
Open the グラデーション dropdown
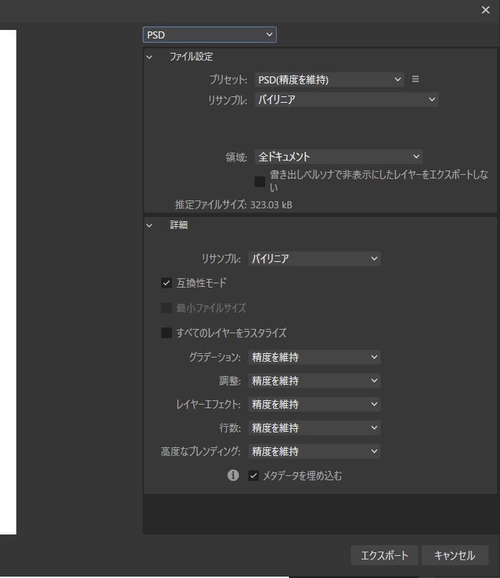(314, 357)
